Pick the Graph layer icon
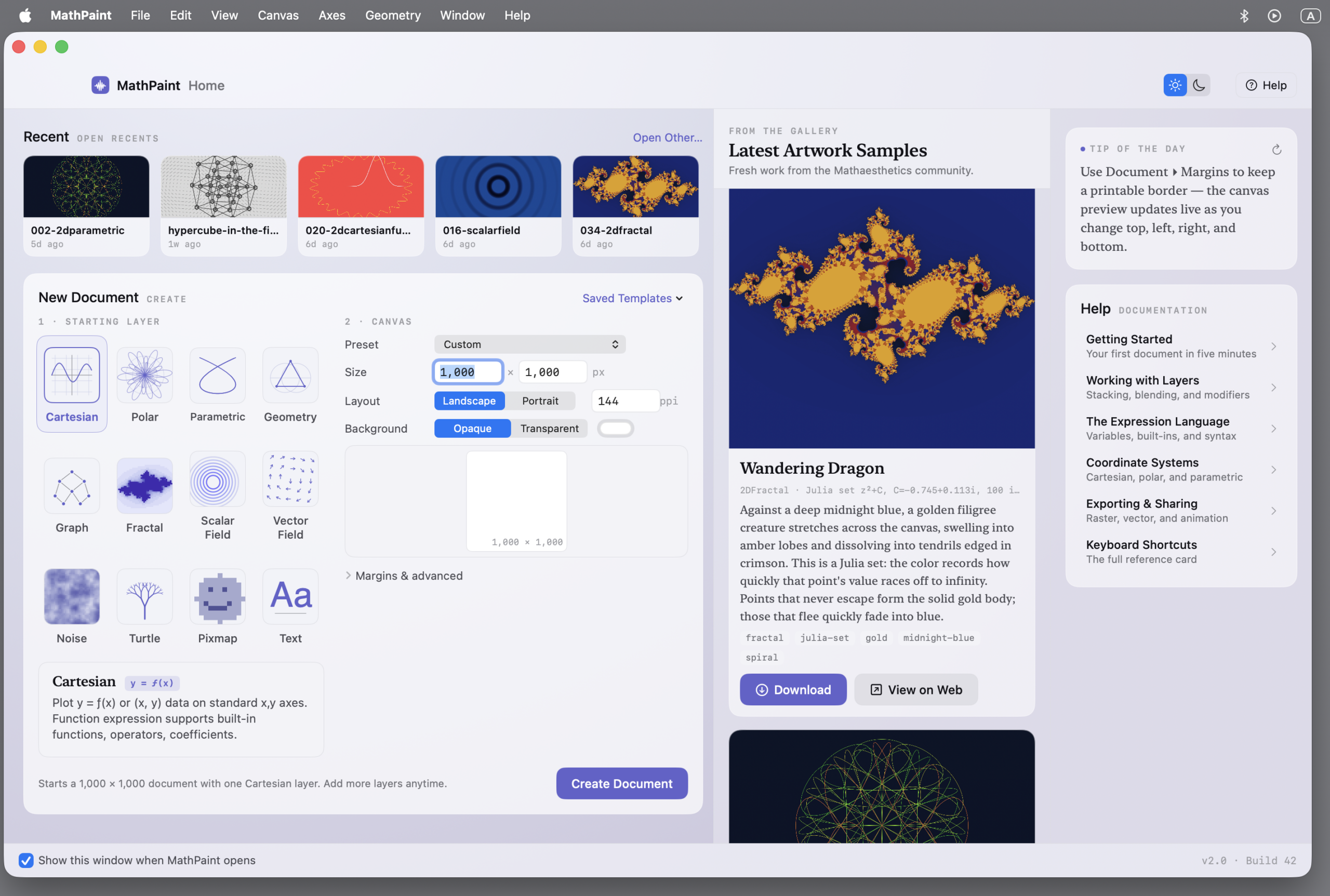This screenshot has height=896, width=1330. pyautogui.click(x=72, y=486)
